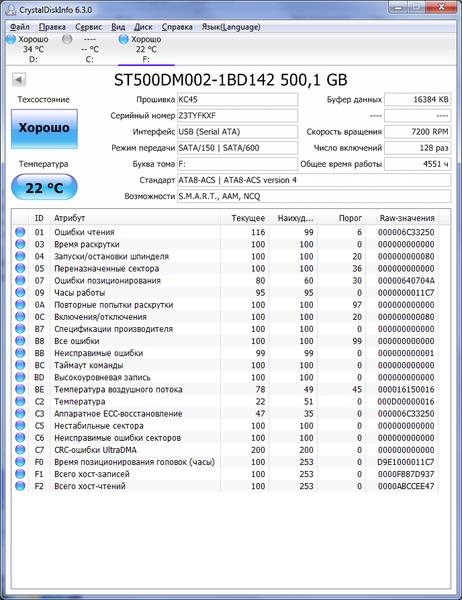
Task: Click raw value D9E1000011C7
Action: coord(406,462)
